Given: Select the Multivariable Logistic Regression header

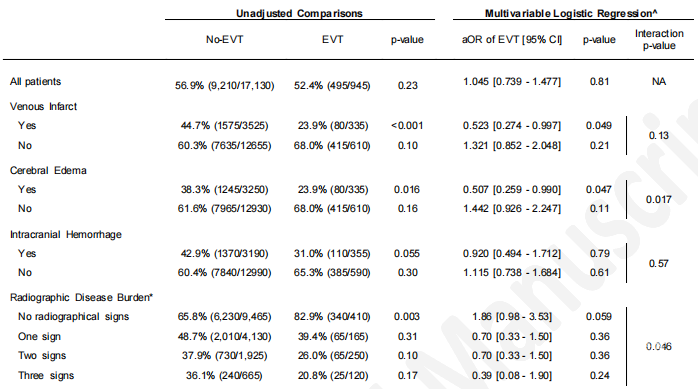Looking at the screenshot, I should click(571, 13).
